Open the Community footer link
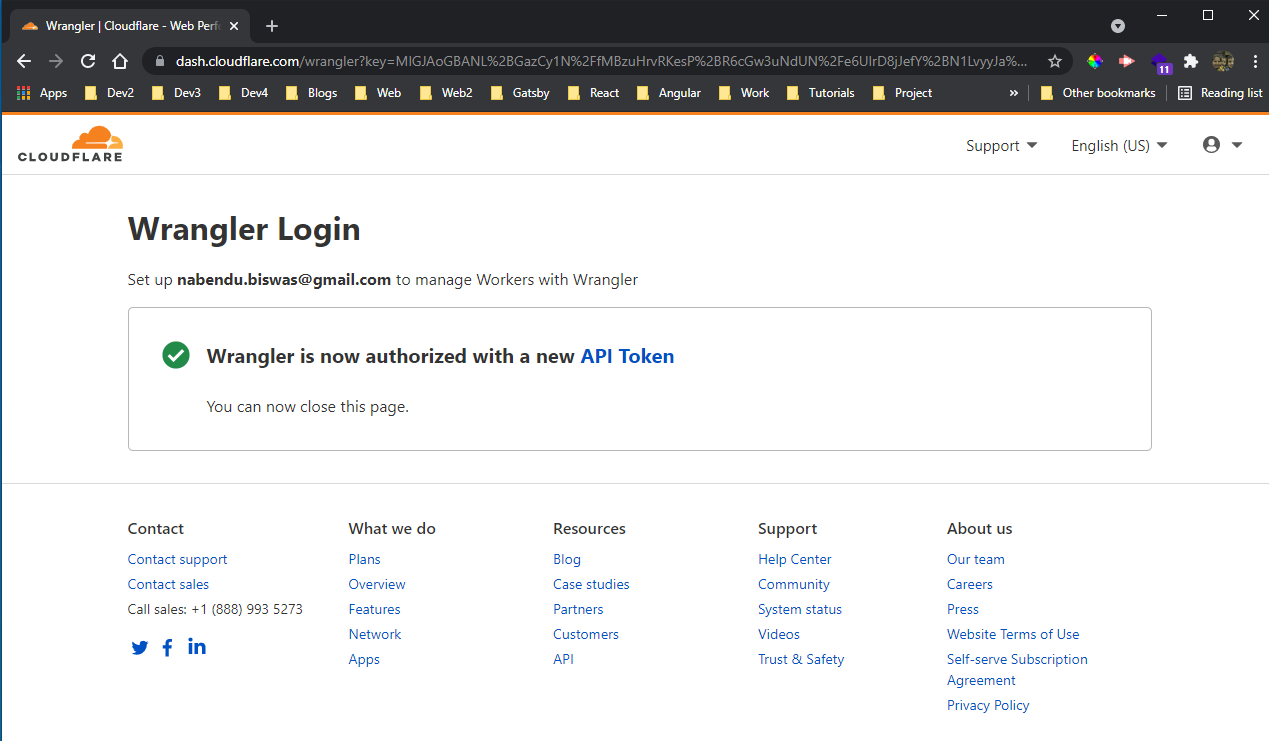 pyautogui.click(x=794, y=584)
